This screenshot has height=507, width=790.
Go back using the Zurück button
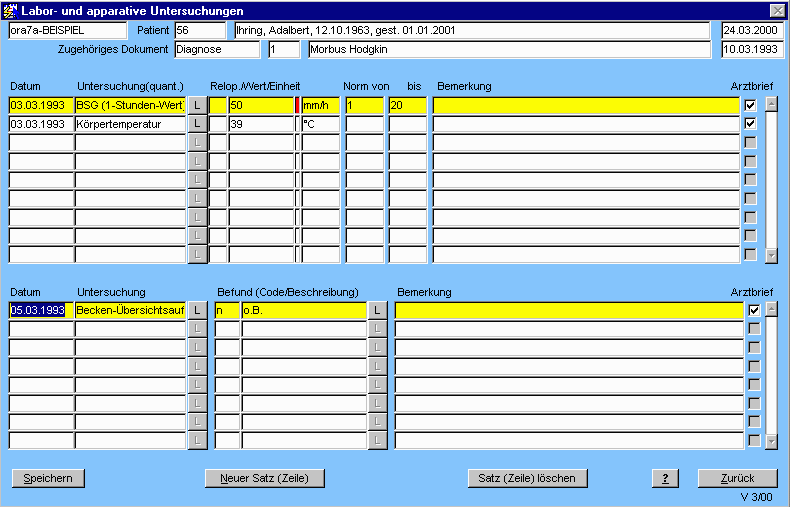[x=737, y=478]
